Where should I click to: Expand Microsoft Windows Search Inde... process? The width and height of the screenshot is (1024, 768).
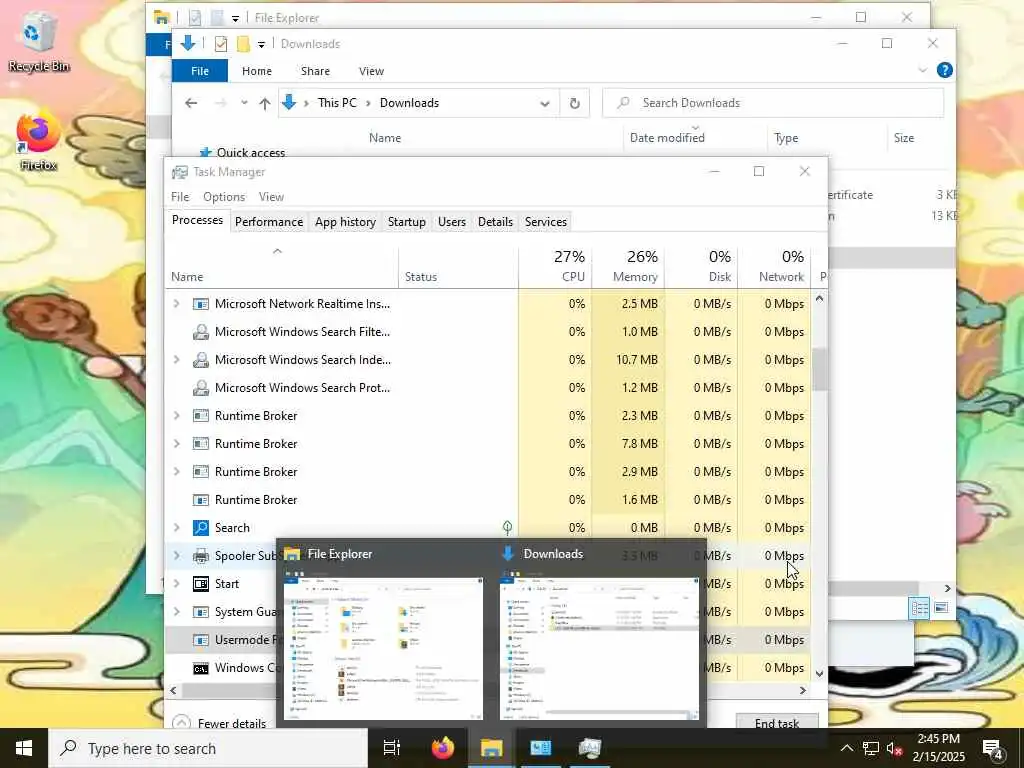tap(176, 360)
